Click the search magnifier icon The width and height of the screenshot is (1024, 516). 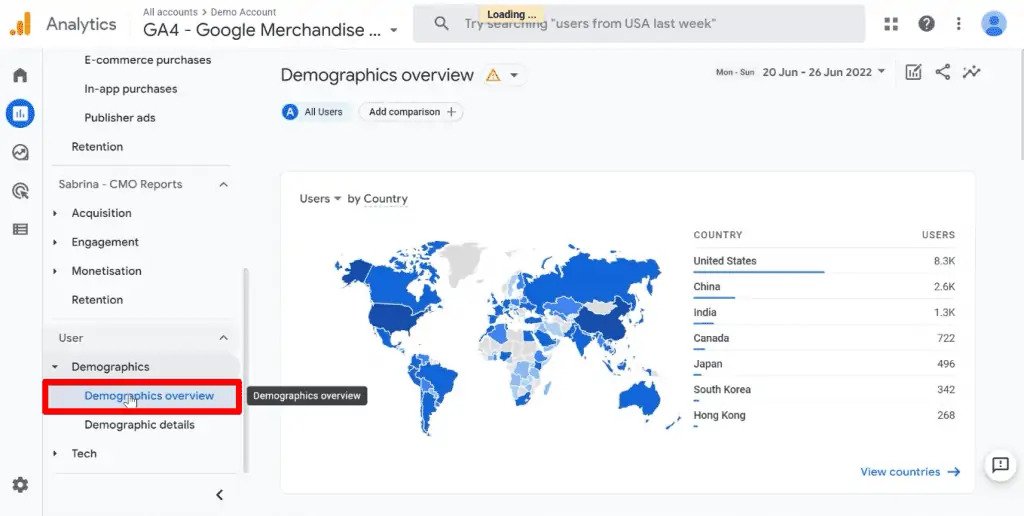(441, 24)
